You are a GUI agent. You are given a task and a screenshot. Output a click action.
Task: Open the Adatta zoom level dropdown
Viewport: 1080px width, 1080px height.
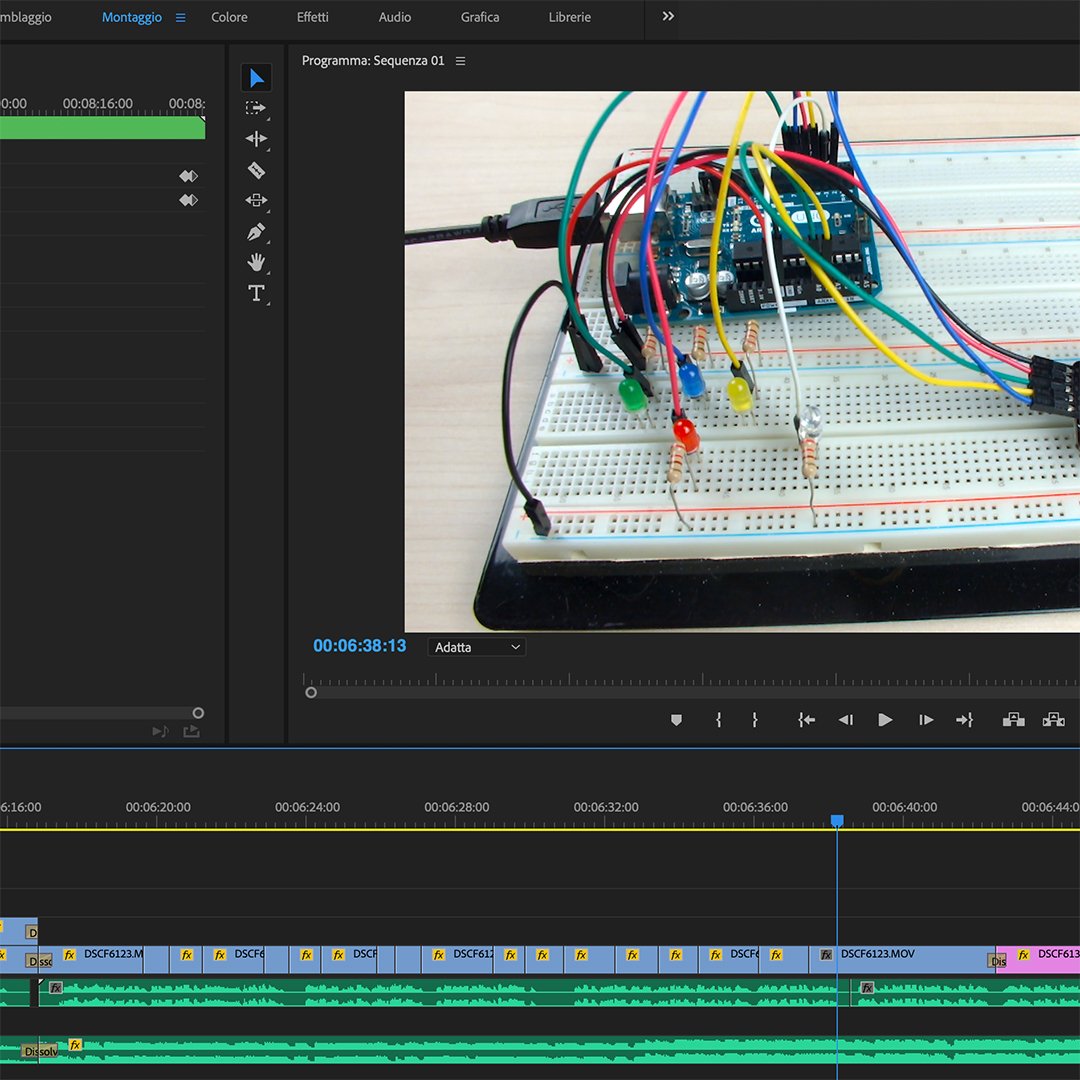point(477,646)
